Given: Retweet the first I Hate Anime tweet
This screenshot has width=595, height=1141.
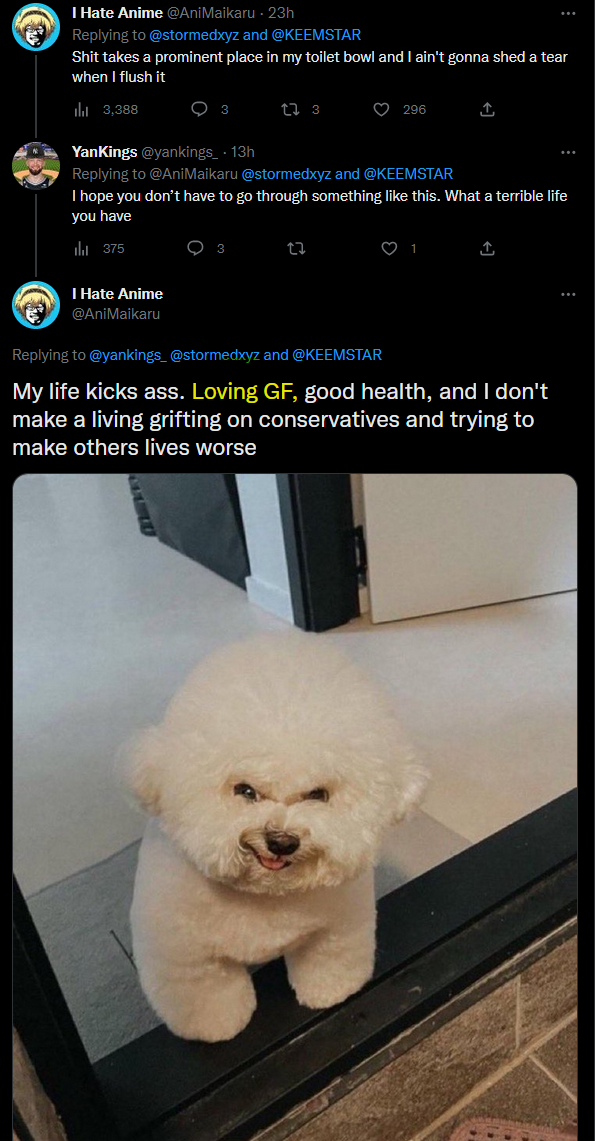Looking at the screenshot, I should pos(300,110).
